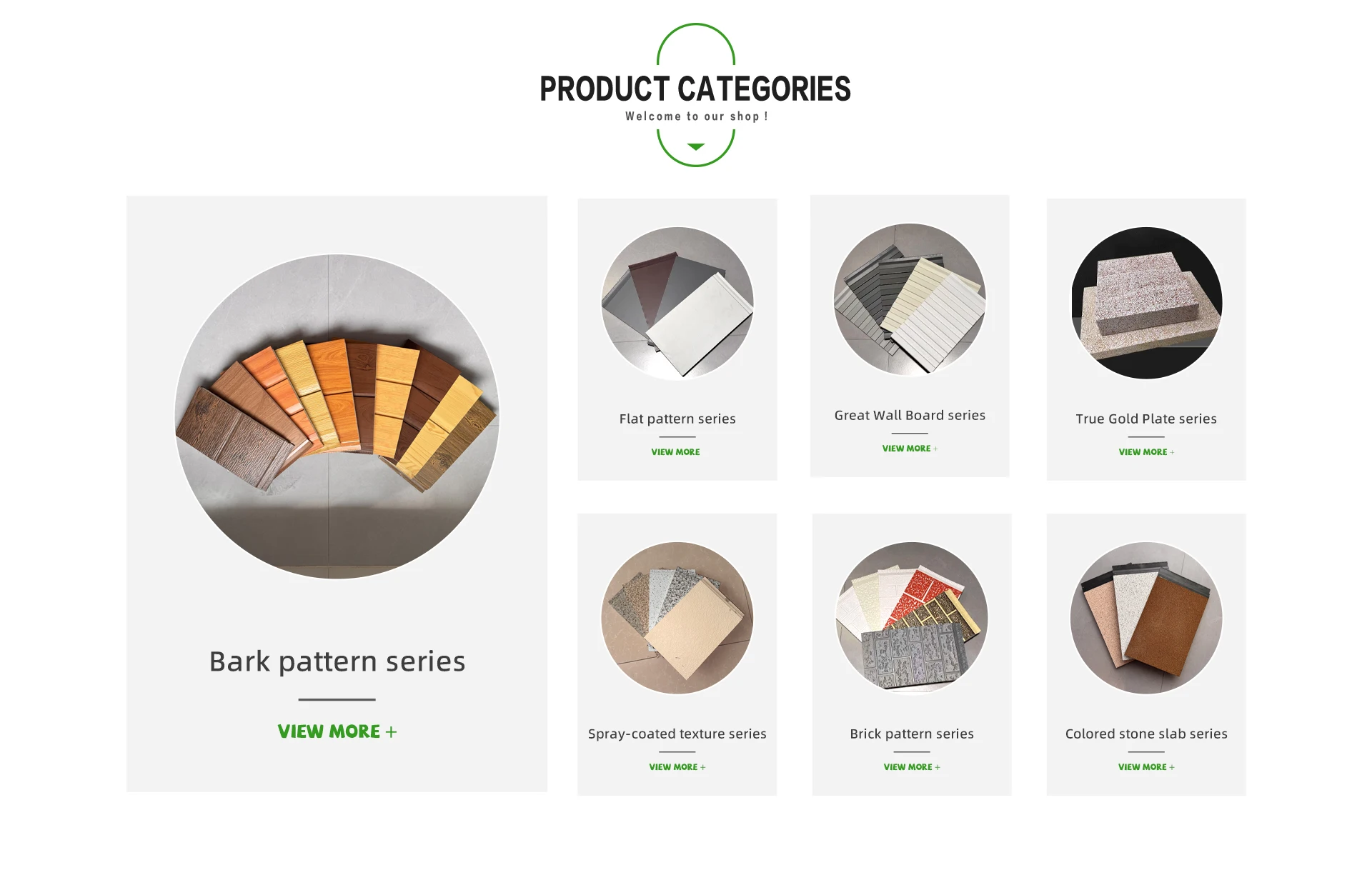The image size is (1372, 870).
Task: Open the Colored stone slab series image
Action: 1146,618
